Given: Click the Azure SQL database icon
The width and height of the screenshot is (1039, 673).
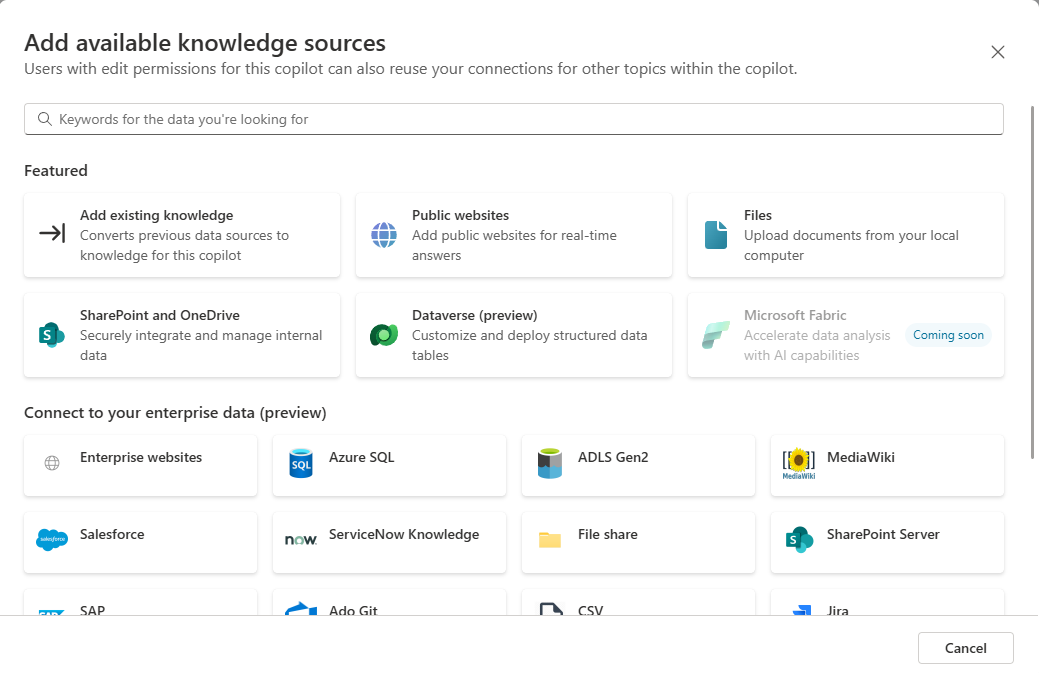Looking at the screenshot, I should pos(301,463).
